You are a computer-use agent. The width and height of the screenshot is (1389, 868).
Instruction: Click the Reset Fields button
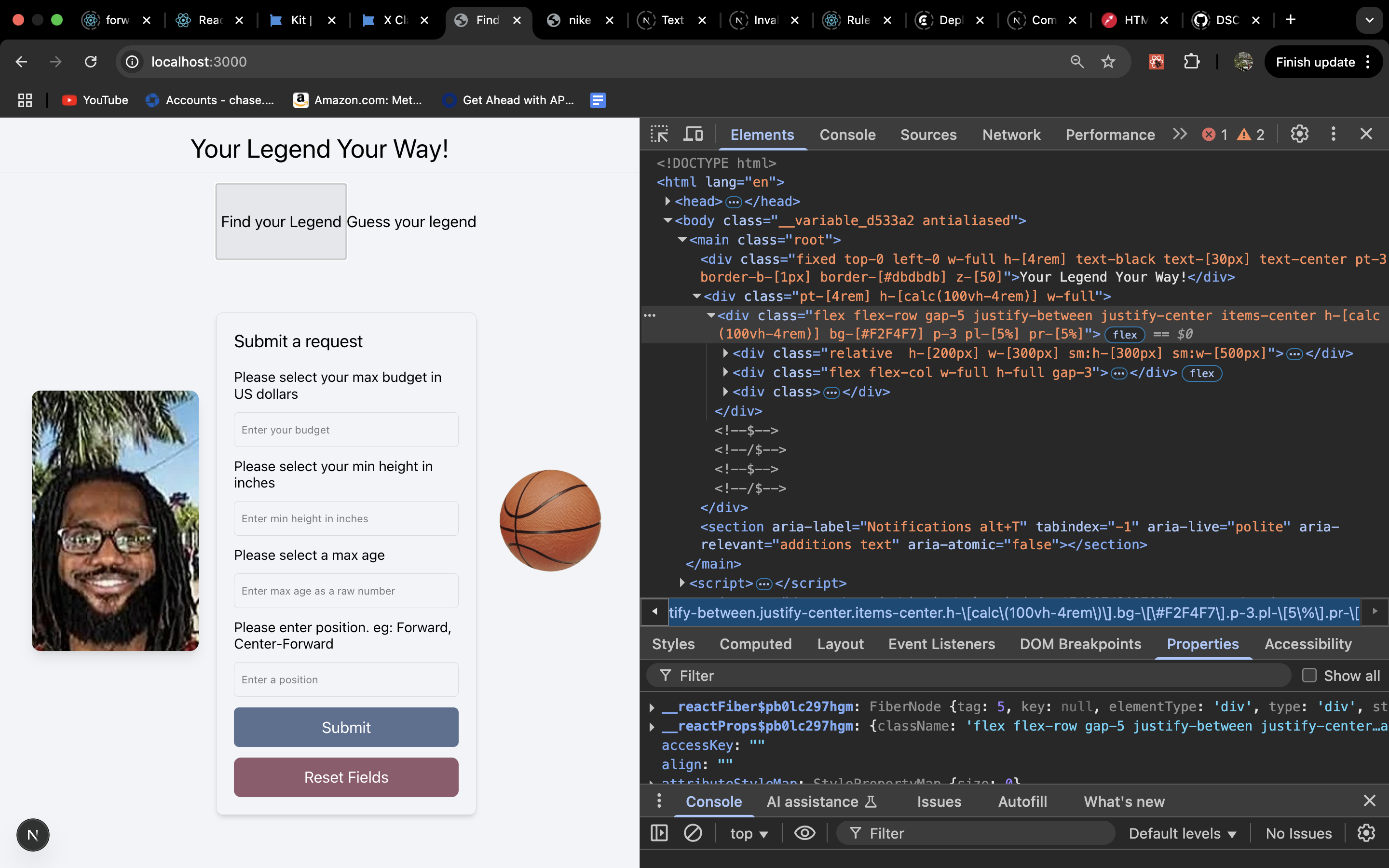346,777
